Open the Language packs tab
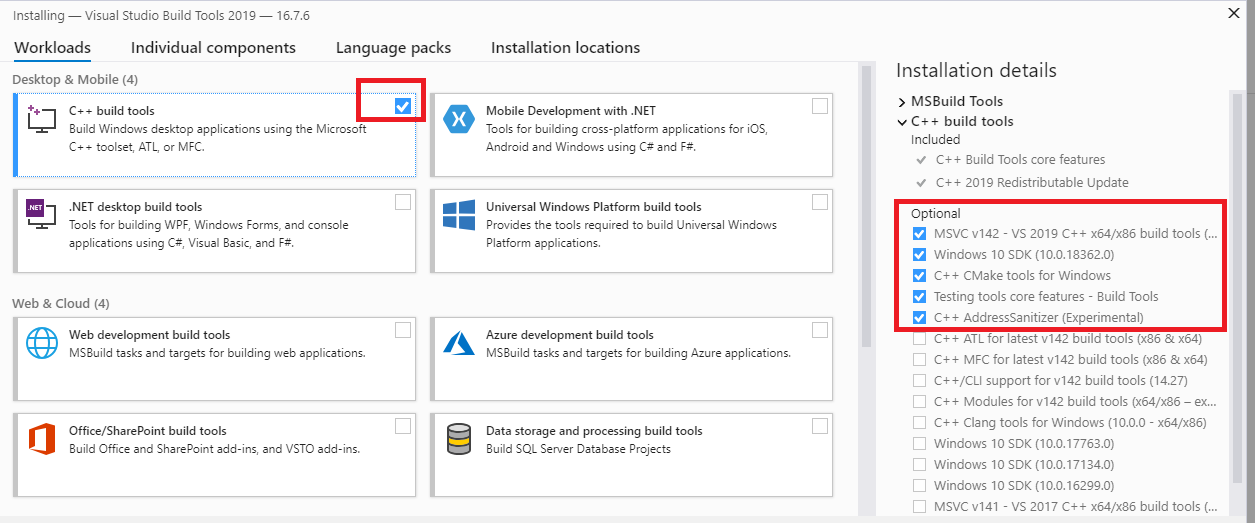The height and width of the screenshot is (523, 1255). pyautogui.click(x=393, y=48)
